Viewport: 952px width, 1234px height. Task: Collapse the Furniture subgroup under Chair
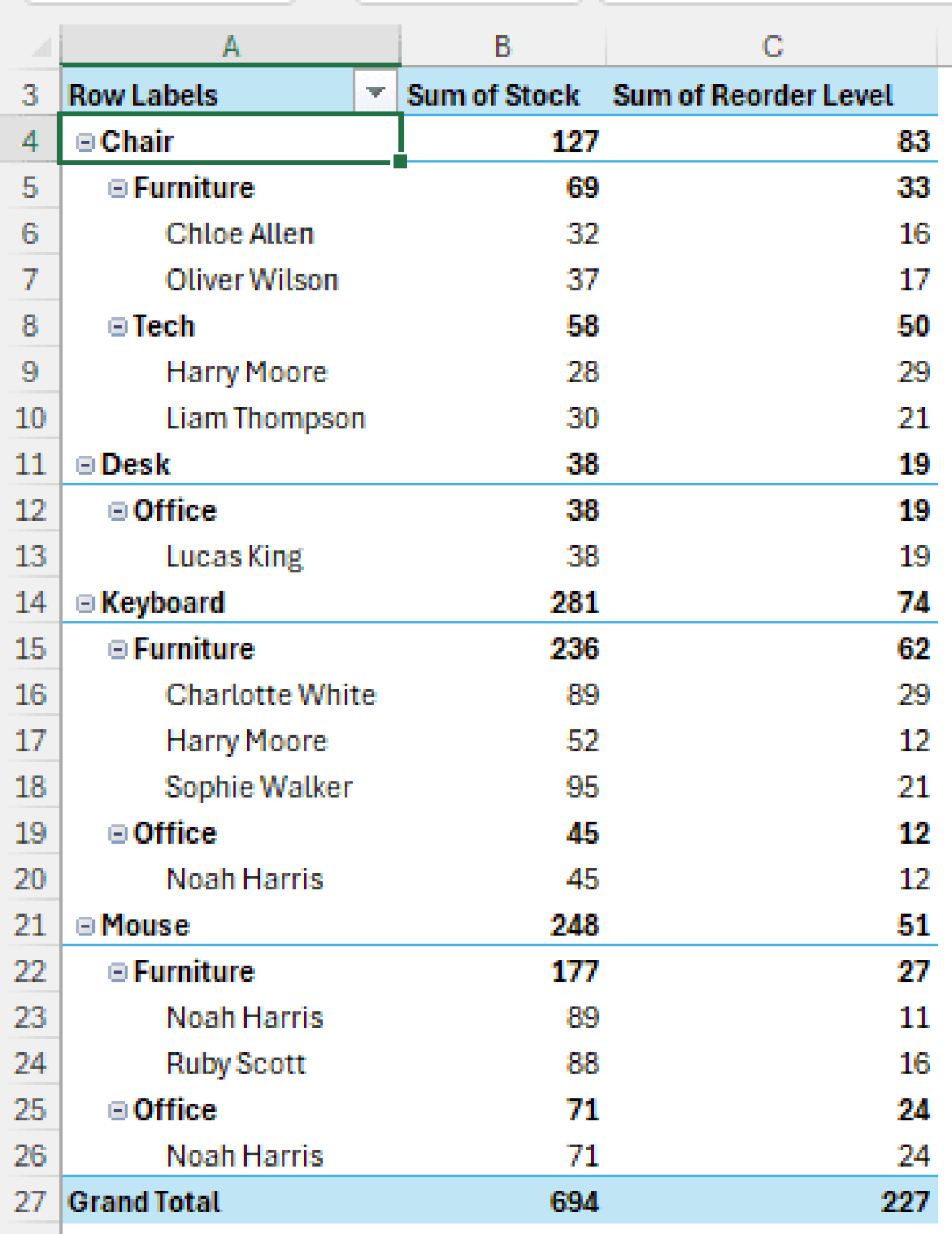click(x=117, y=187)
